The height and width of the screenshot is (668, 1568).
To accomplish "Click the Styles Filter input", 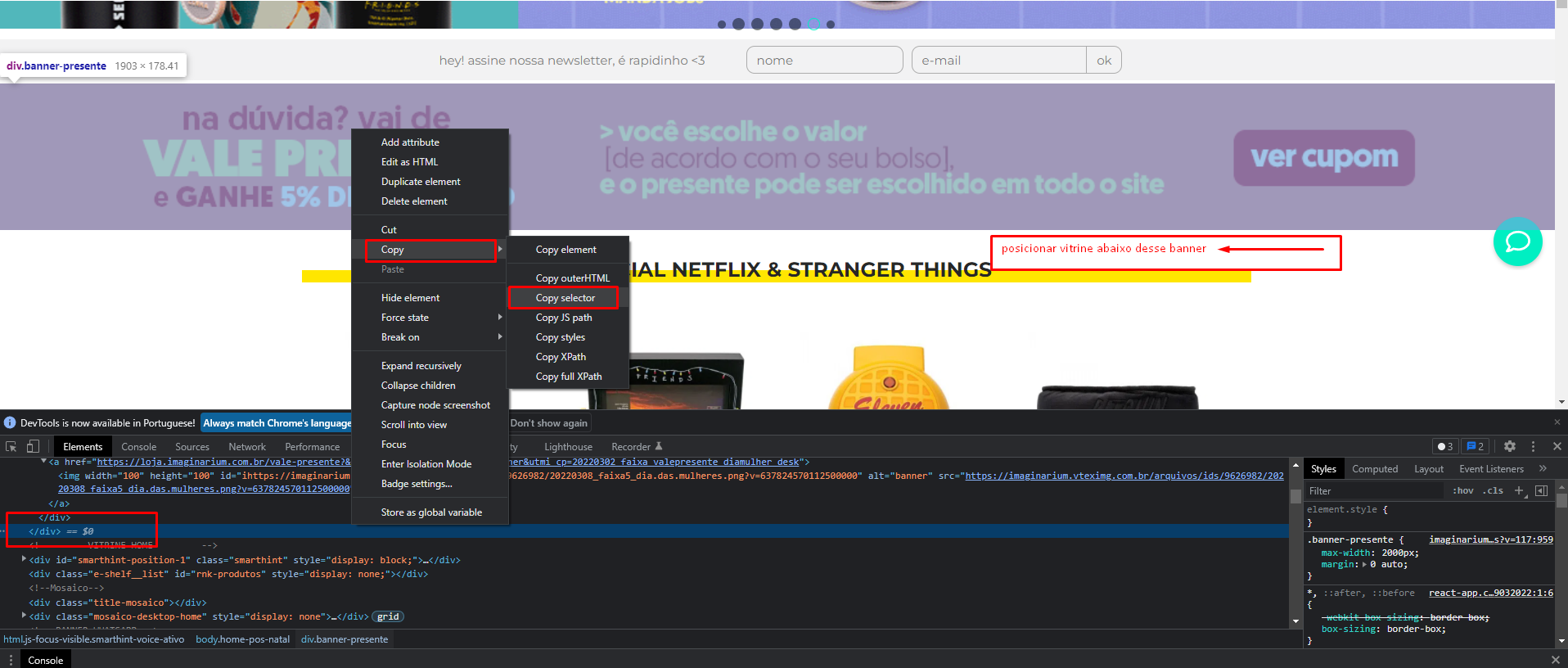I will click(x=1375, y=491).
